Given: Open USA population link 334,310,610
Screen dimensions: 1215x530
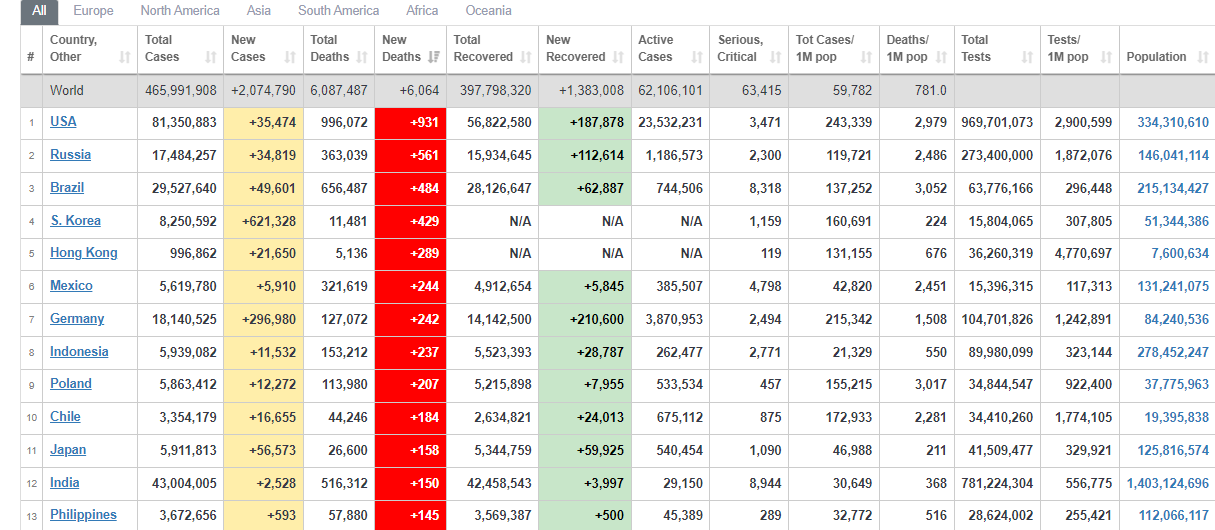Looking at the screenshot, I should [1173, 122].
